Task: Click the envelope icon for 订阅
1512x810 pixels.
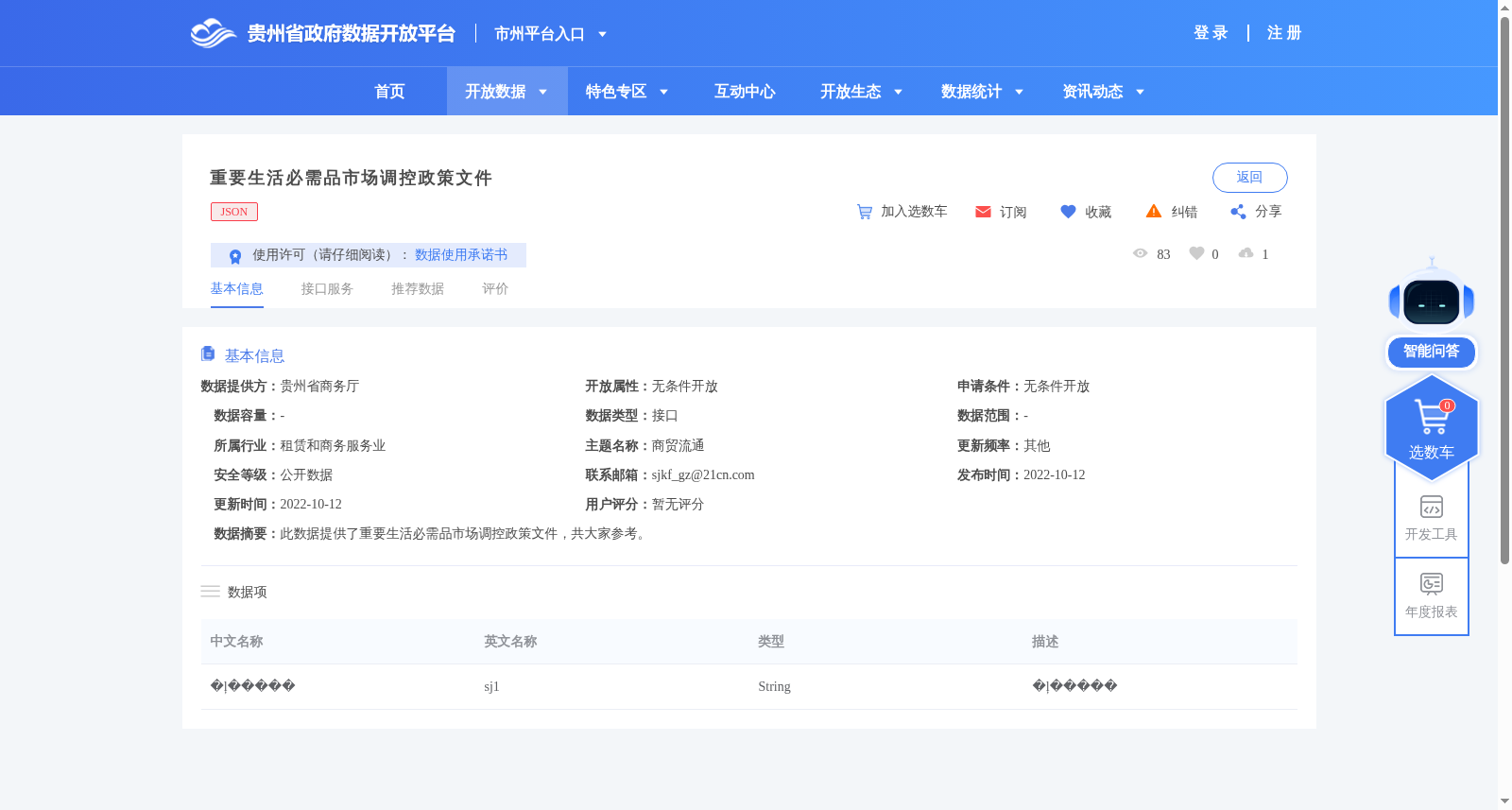Action: [x=983, y=212]
